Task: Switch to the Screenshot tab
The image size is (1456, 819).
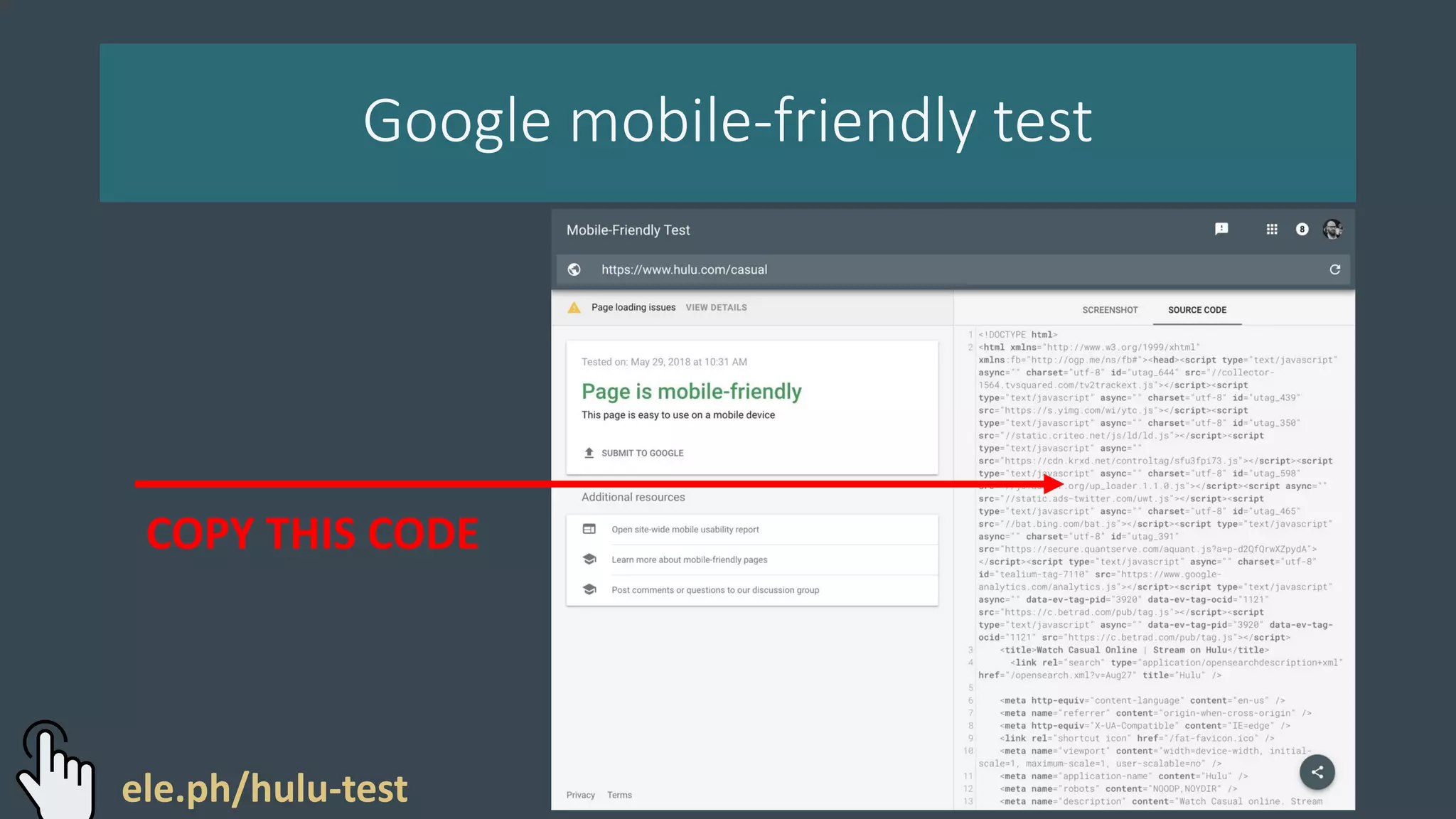Action: pyautogui.click(x=1110, y=310)
